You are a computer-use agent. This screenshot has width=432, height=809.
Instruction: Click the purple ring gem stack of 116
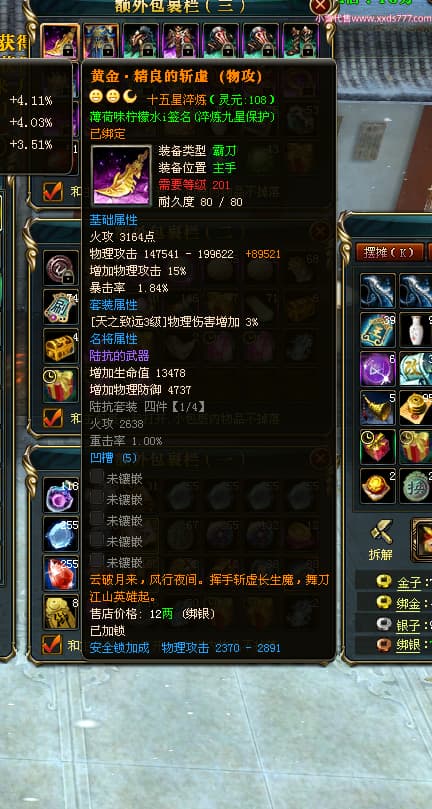60,494
